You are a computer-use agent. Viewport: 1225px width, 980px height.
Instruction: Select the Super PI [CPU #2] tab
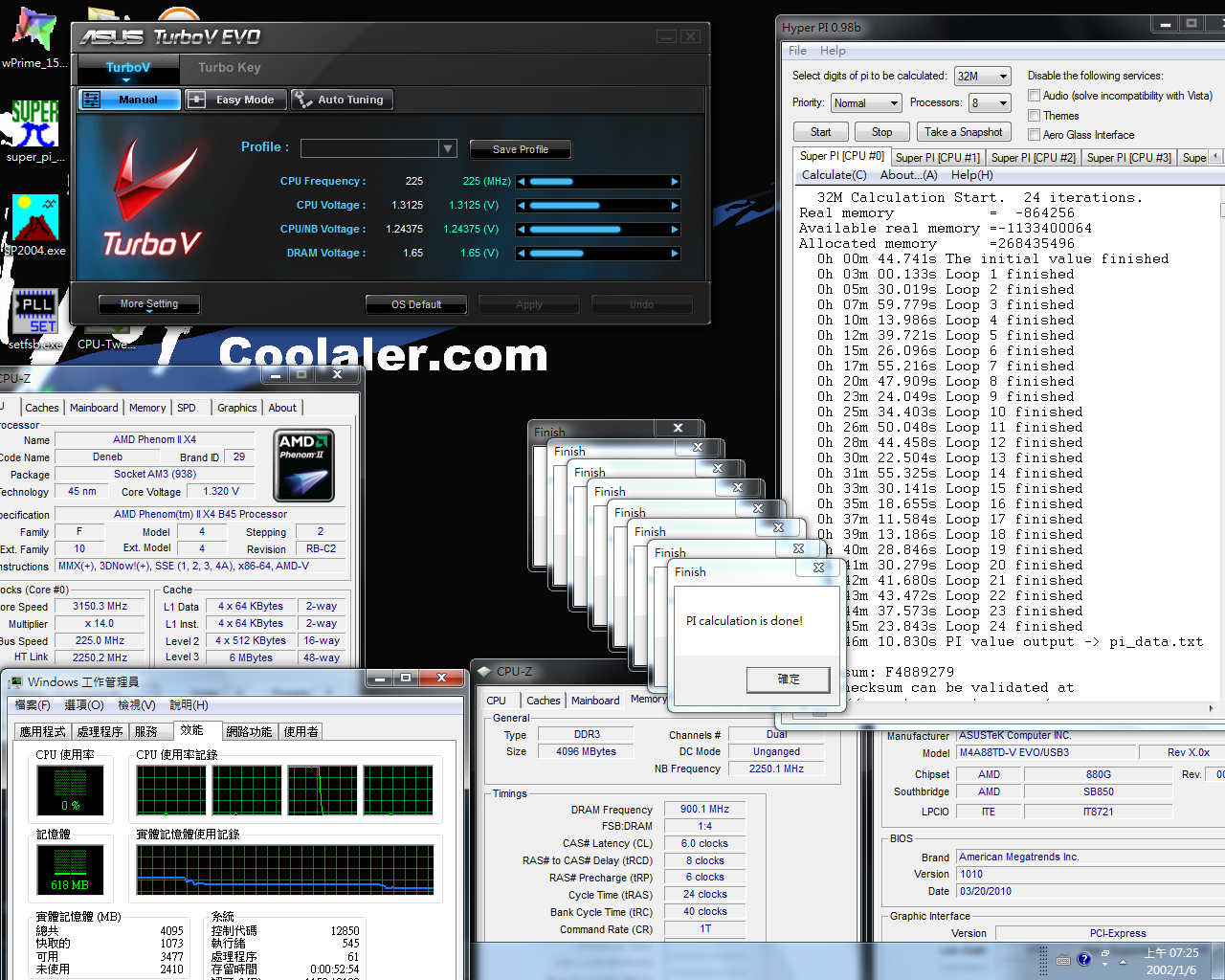(1034, 158)
